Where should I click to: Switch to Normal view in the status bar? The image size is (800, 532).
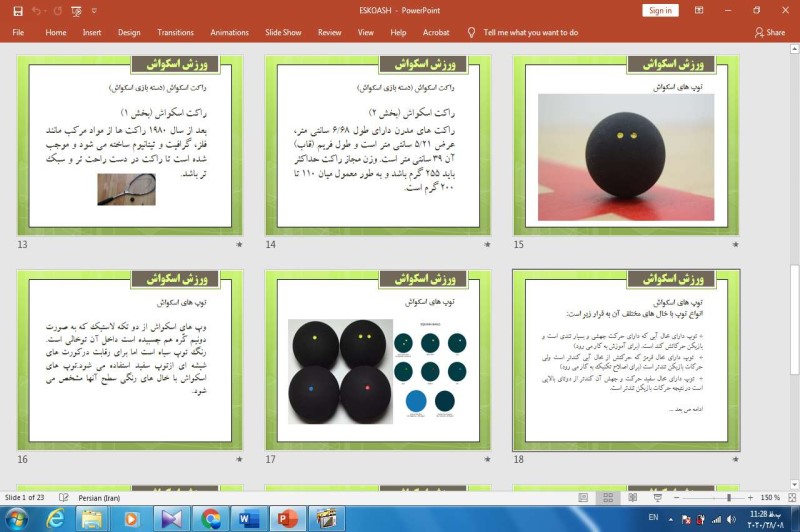[582, 497]
